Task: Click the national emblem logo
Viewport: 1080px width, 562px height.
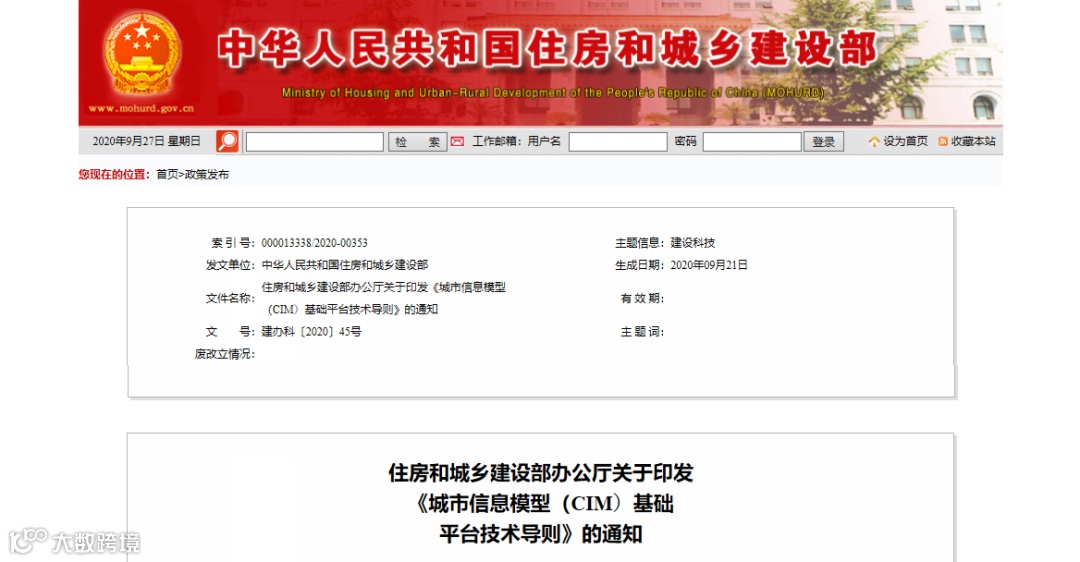Action: tap(142, 54)
